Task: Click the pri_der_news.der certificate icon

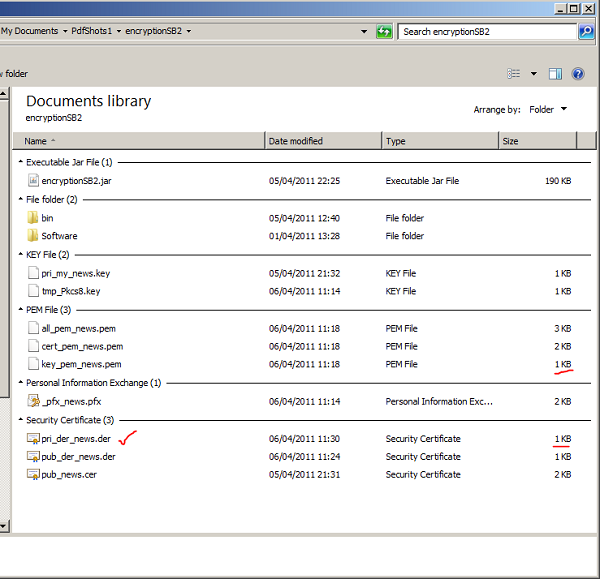Action: (x=33, y=438)
